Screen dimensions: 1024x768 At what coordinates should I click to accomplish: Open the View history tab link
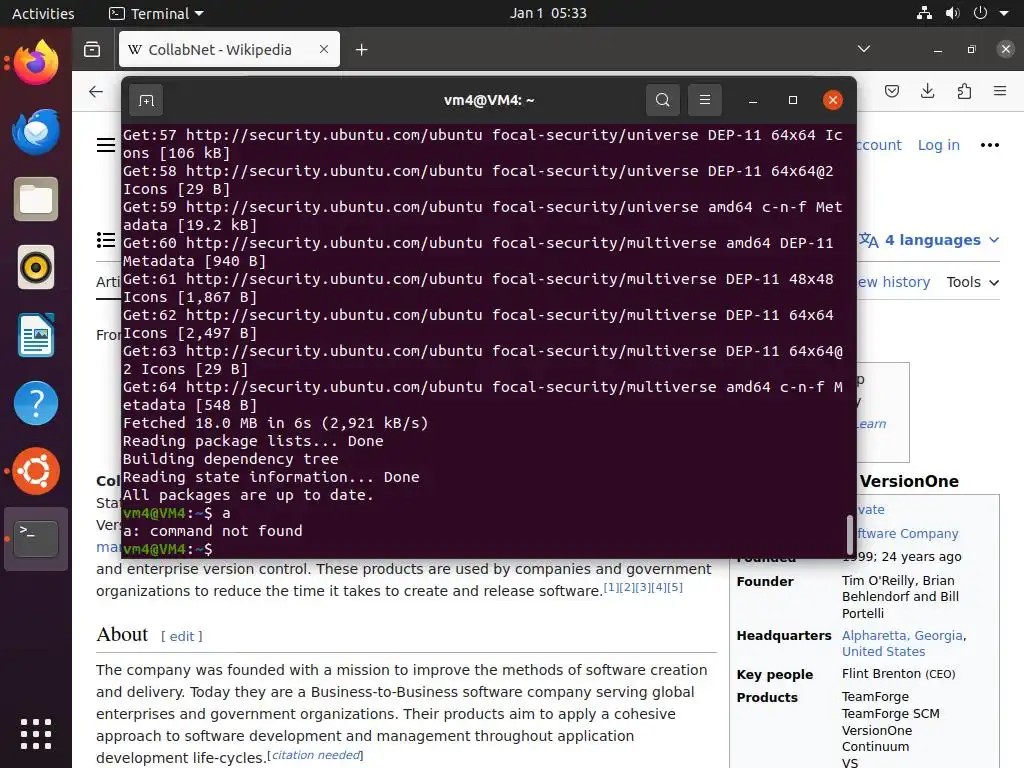(x=893, y=282)
